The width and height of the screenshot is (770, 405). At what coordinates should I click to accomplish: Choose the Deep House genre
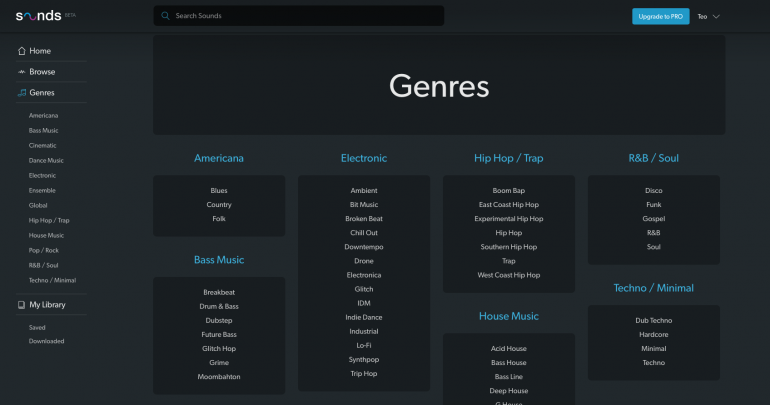[508, 391]
